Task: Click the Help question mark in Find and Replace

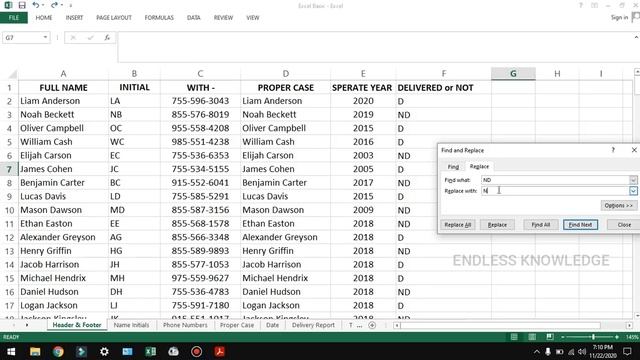Action: pos(613,150)
